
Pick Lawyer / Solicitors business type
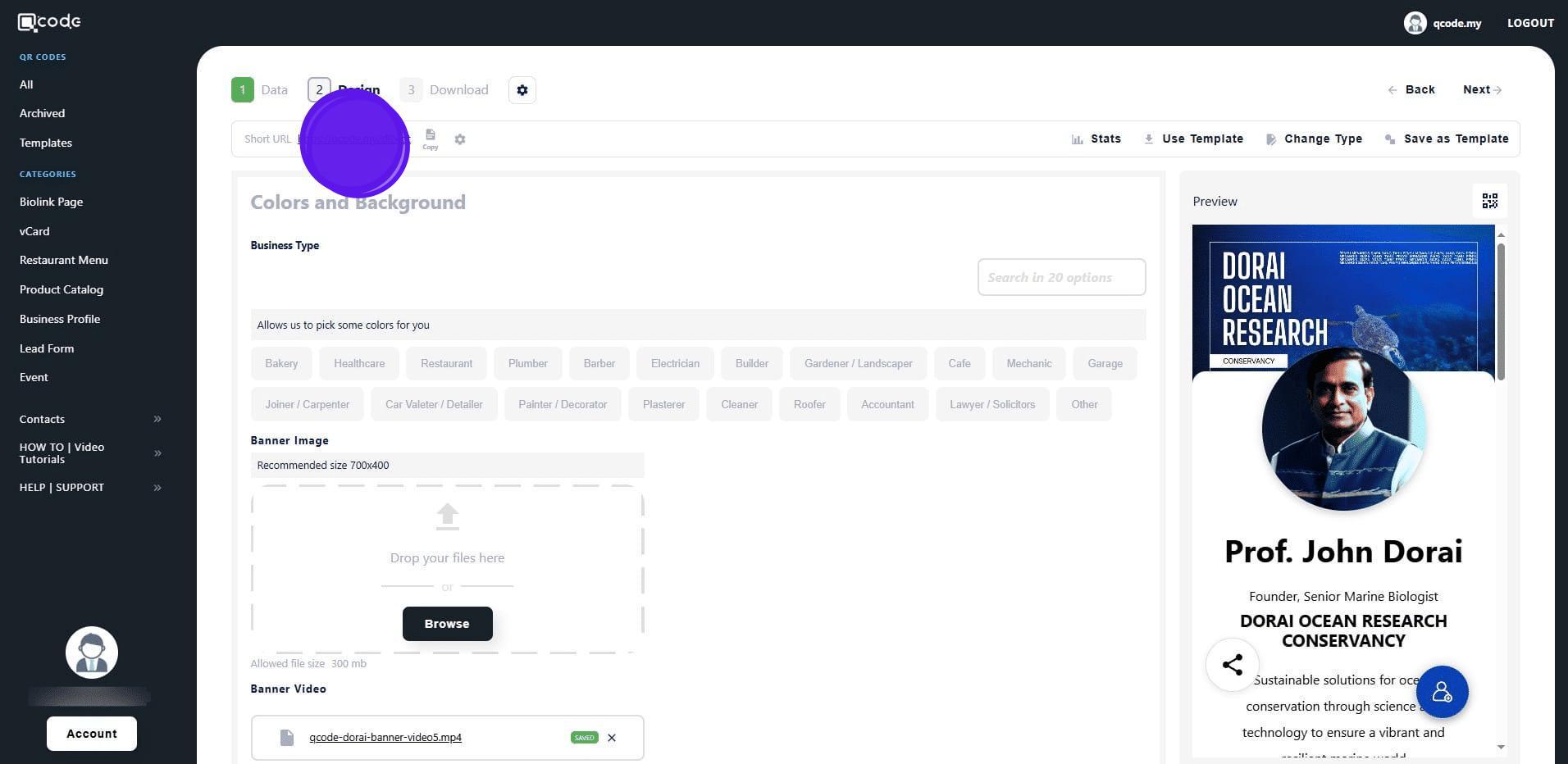click(992, 404)
